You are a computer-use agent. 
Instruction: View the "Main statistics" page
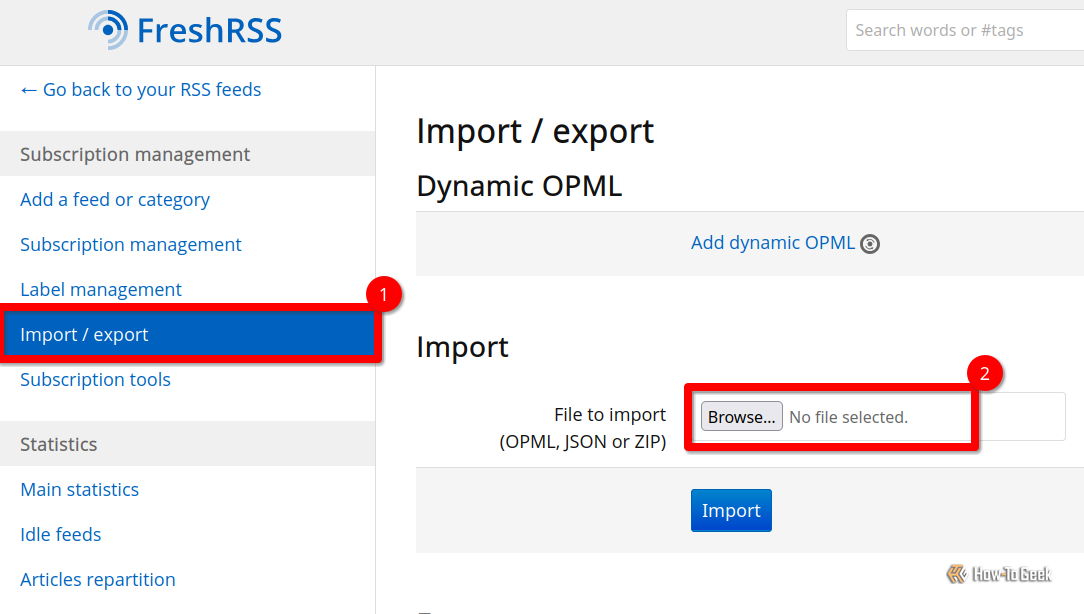tap(79, 489)
